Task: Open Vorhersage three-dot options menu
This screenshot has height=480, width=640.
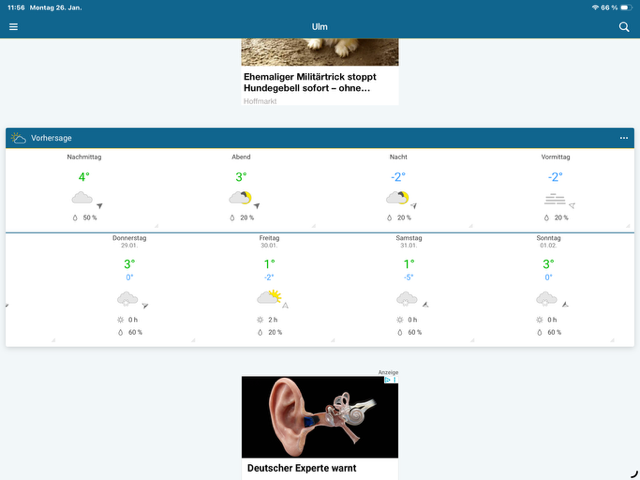Action: [x=623, y=138]
